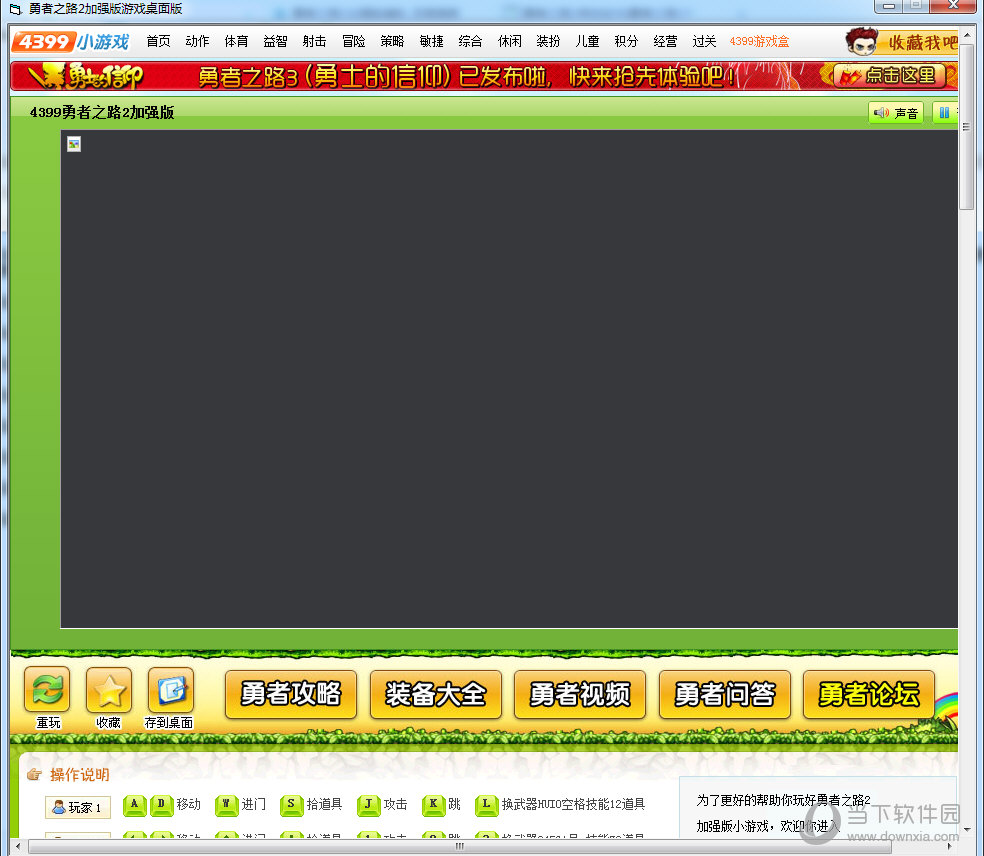
Task: Close the game window
Action: [953, 6]
